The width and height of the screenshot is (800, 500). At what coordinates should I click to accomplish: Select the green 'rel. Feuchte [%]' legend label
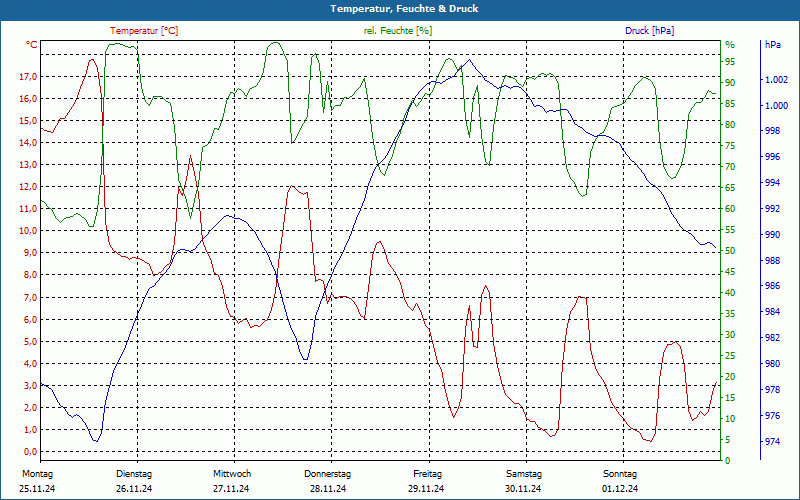(x=398, y=31)
